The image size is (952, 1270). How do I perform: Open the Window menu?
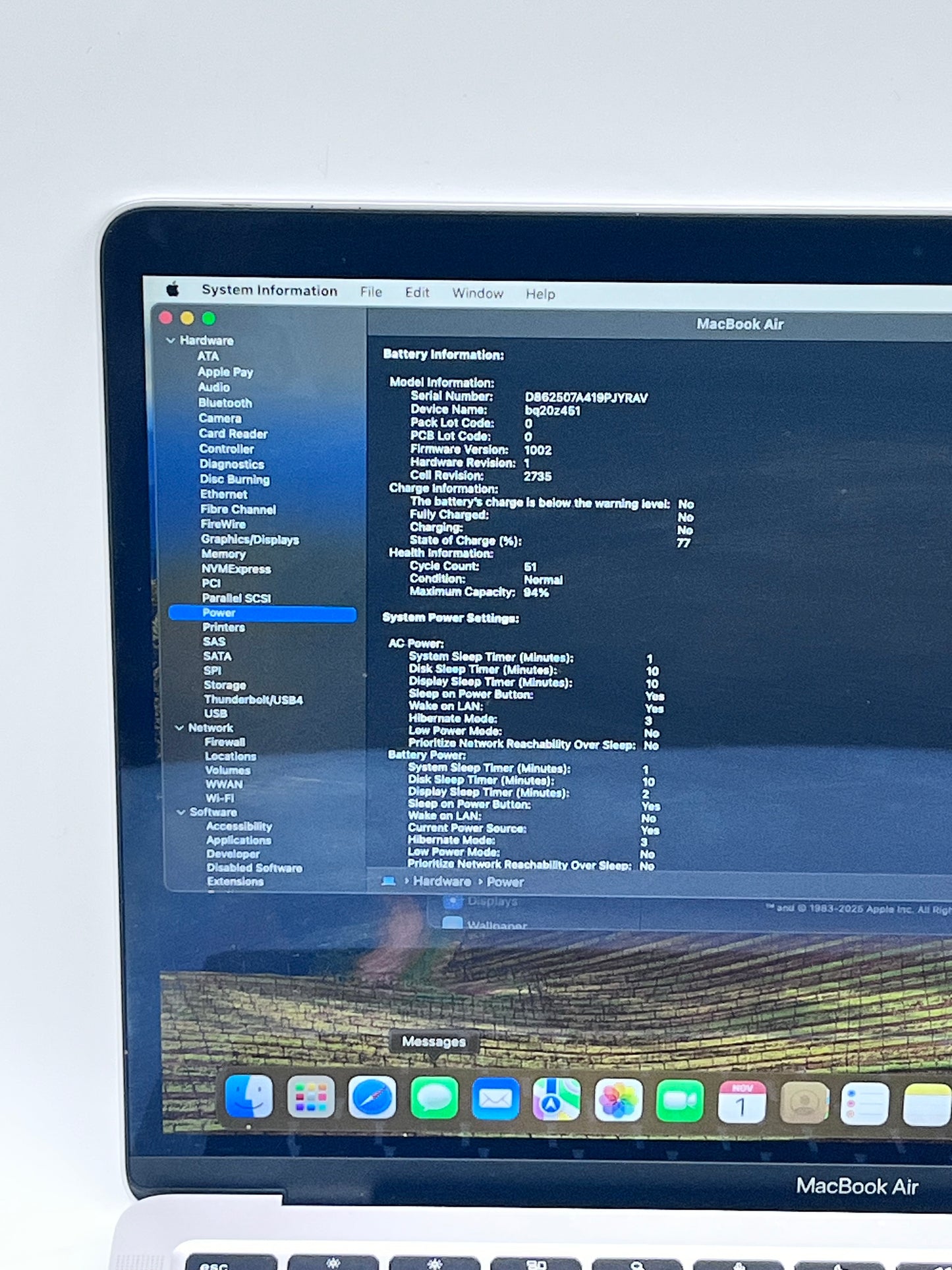pyautogui.click(x=478, y=293)
